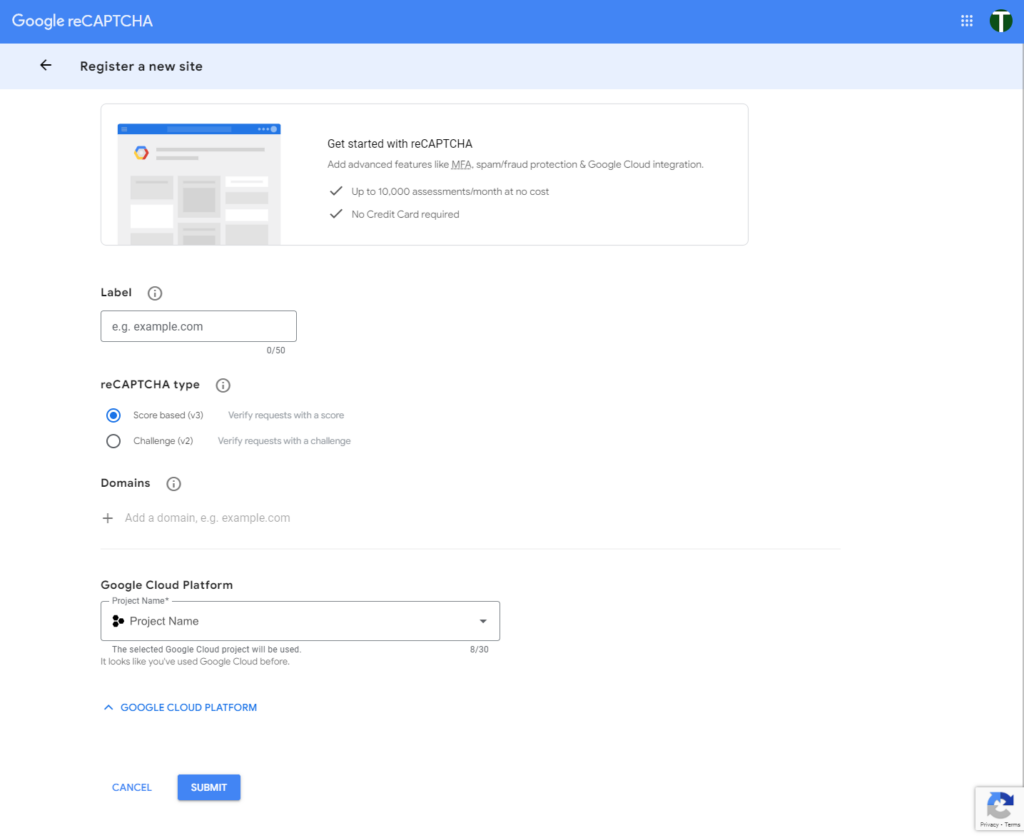Select the Score based (v3) radio button
Screen dimensions: 1024x838
coord(113,415)
